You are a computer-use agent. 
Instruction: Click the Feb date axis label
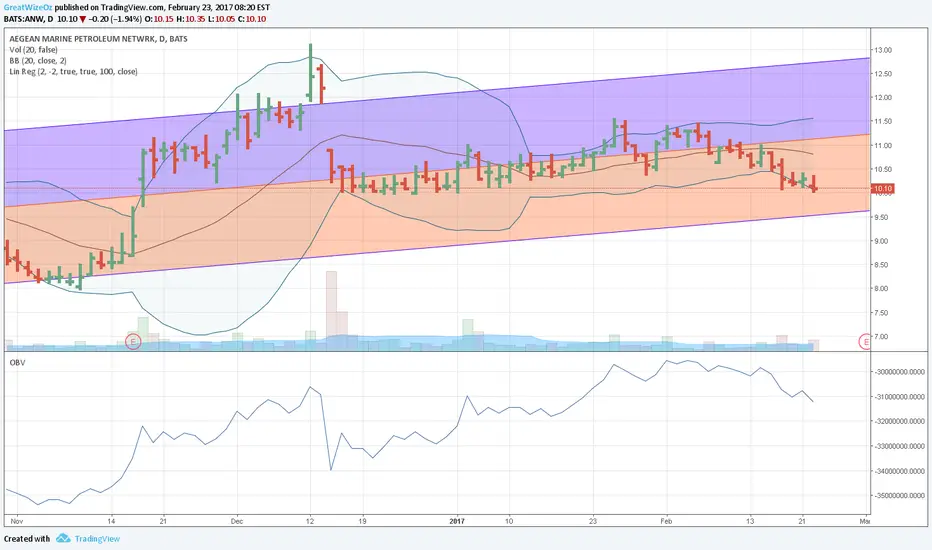pyautogui.click(x=666, y=521)
